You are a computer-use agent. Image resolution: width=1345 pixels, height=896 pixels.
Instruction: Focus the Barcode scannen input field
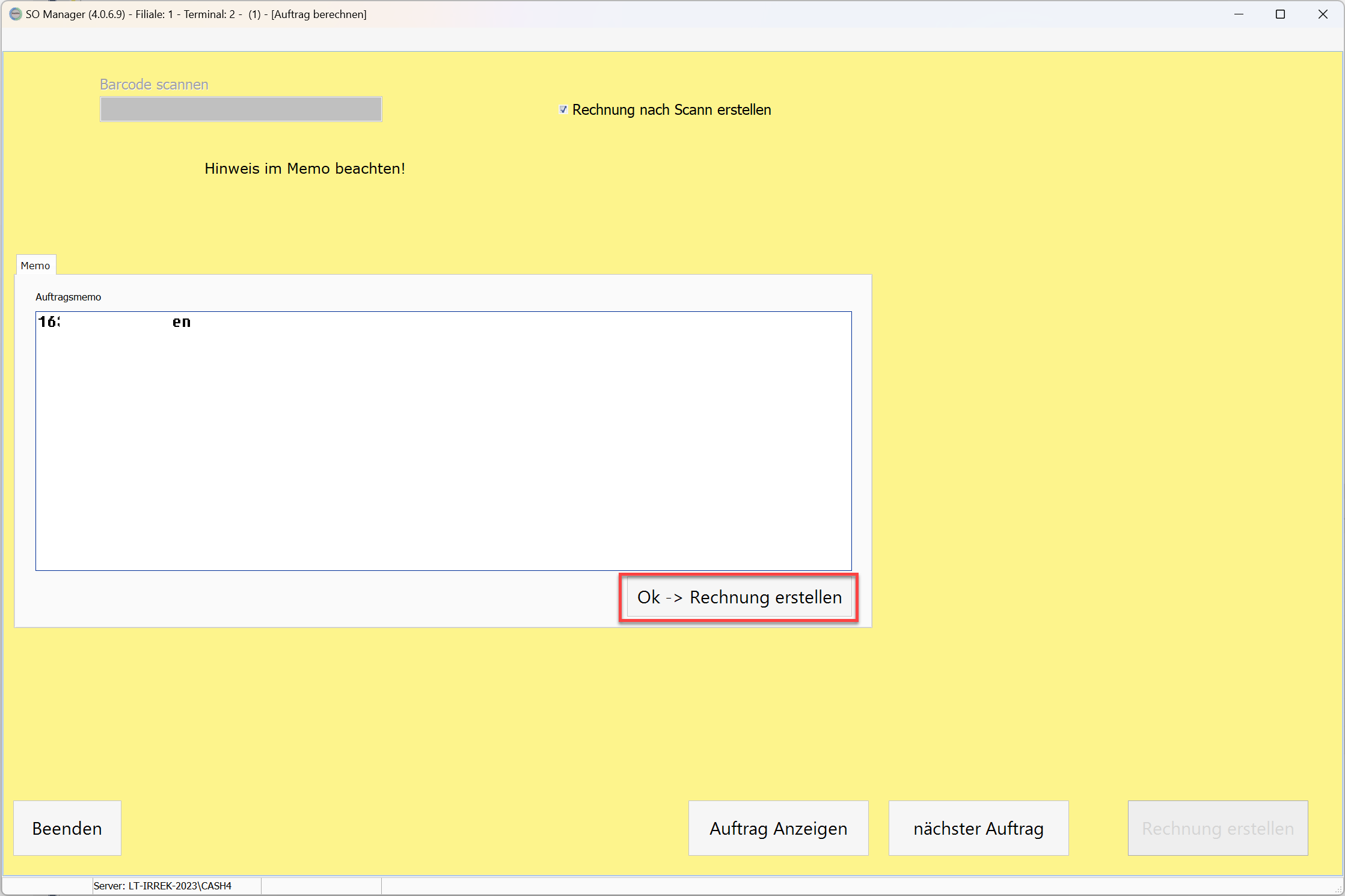tap(241, 109)
